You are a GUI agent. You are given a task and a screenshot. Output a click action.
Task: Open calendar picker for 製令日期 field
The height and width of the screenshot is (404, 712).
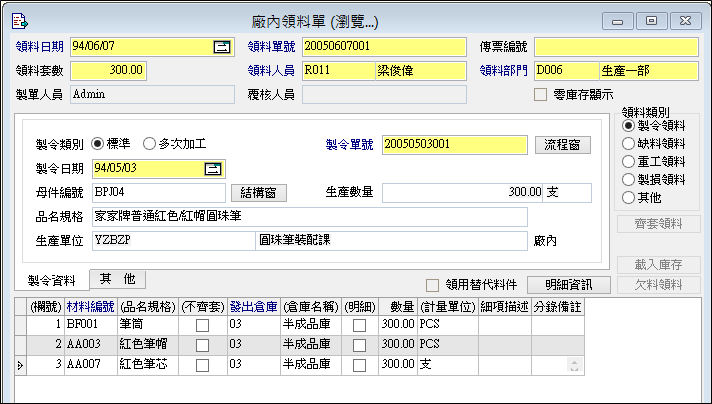point(212,168)
